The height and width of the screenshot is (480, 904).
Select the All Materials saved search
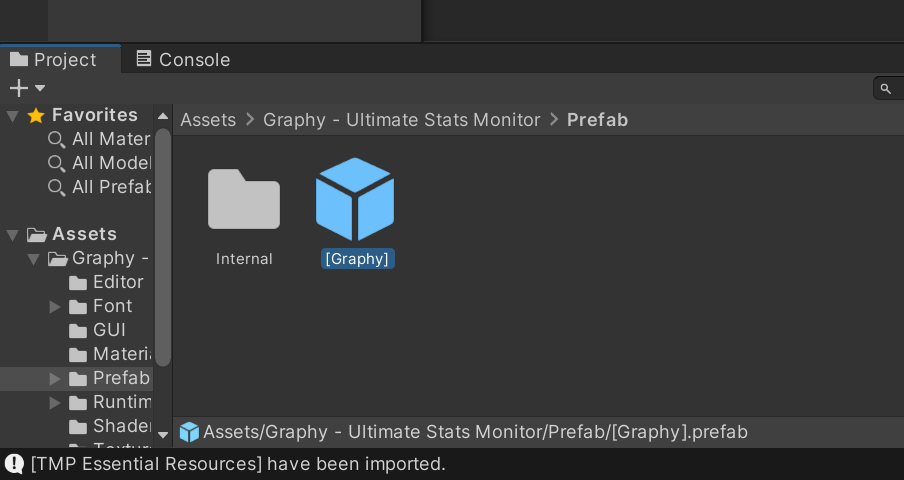110,139
